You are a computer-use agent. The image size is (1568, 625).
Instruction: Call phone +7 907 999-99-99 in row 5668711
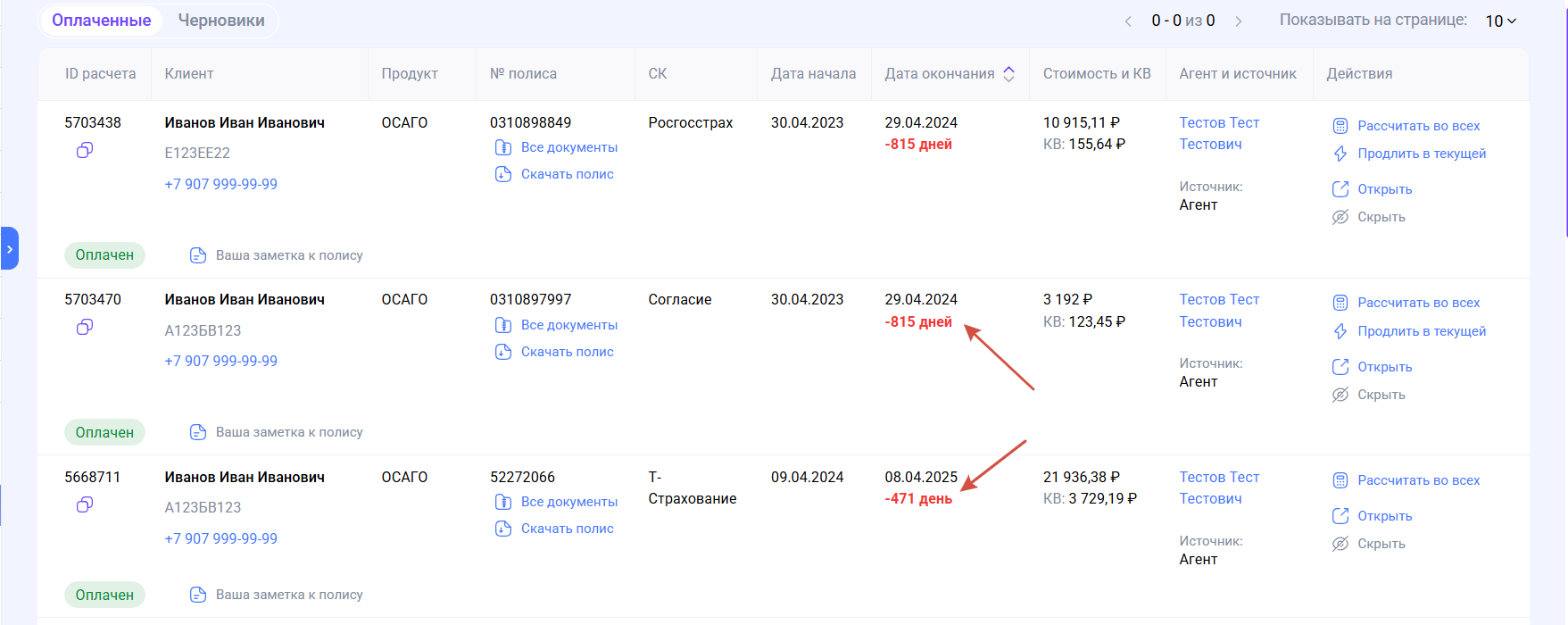click(x=221, y=538)
